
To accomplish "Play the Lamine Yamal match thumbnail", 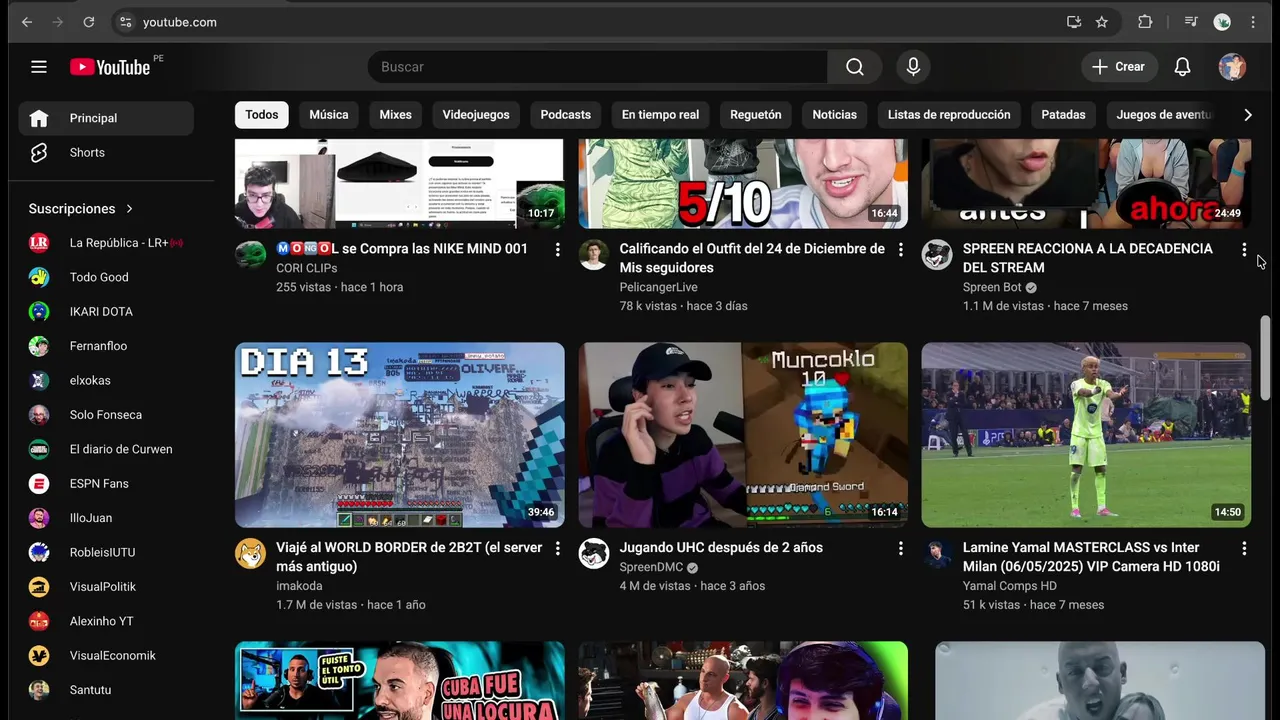I will point(1086,435).
